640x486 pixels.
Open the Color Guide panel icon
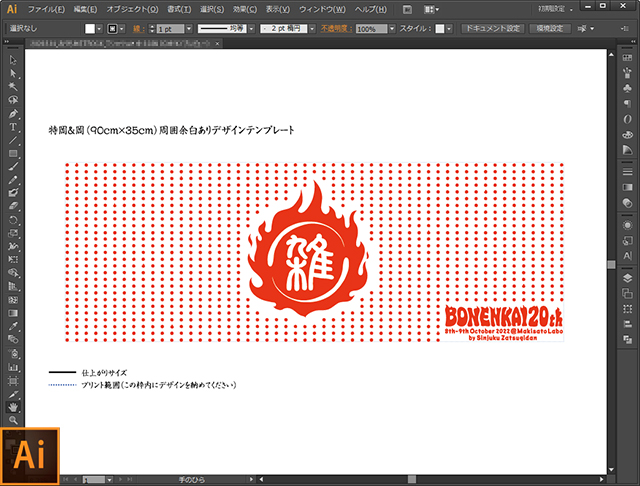(627, 150)
